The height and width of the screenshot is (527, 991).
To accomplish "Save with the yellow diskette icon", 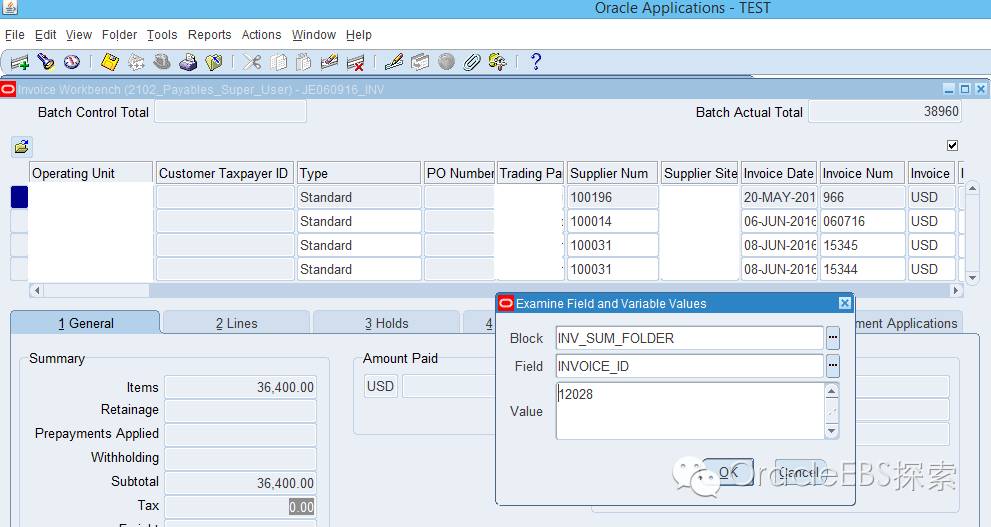I will click(110, 62).
